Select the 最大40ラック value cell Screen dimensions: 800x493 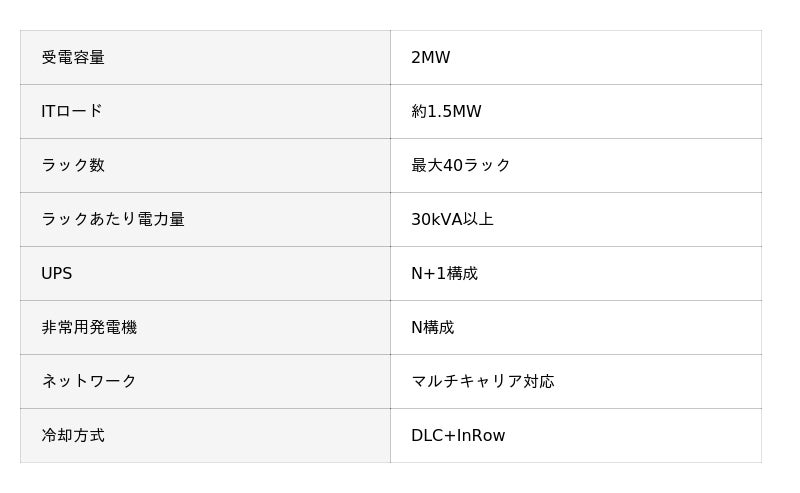461,166
